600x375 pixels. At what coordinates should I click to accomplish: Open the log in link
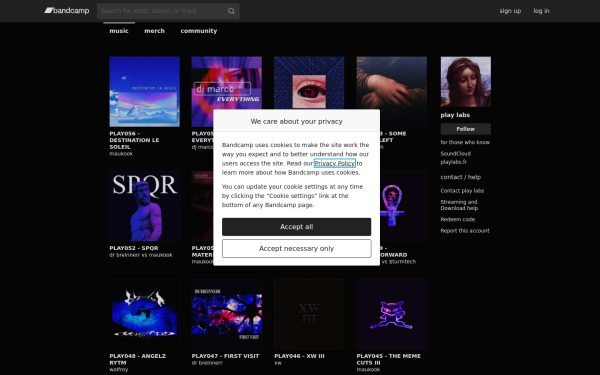click(x=541, y=11)
